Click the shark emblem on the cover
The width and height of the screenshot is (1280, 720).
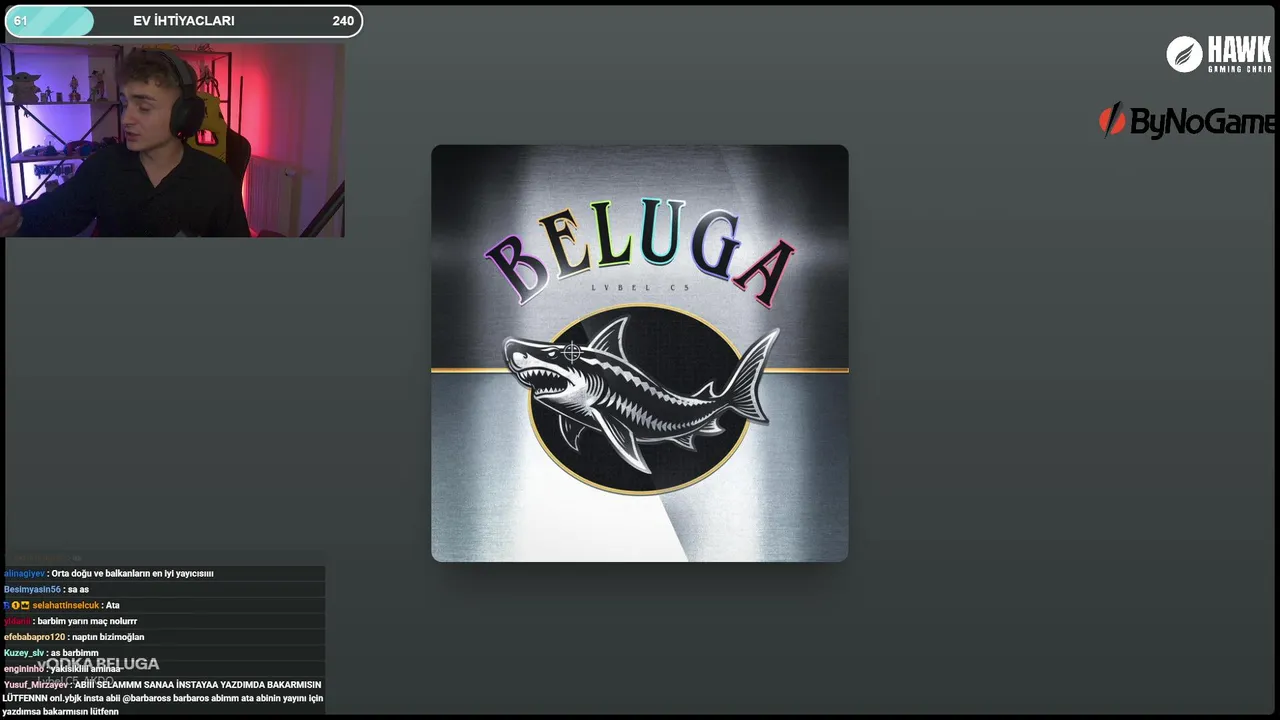(x=640, y=400)
